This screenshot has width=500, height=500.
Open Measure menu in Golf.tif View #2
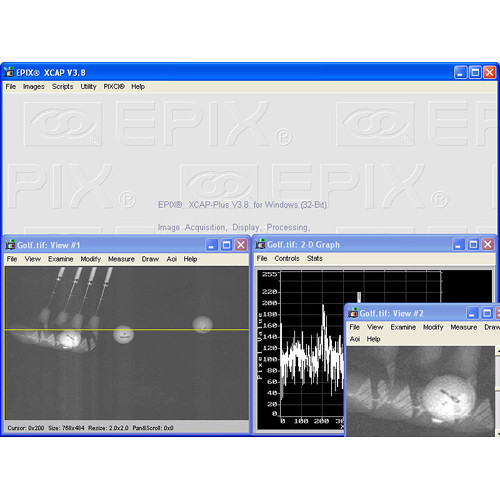pyautogui.click(x=464, y=327)
